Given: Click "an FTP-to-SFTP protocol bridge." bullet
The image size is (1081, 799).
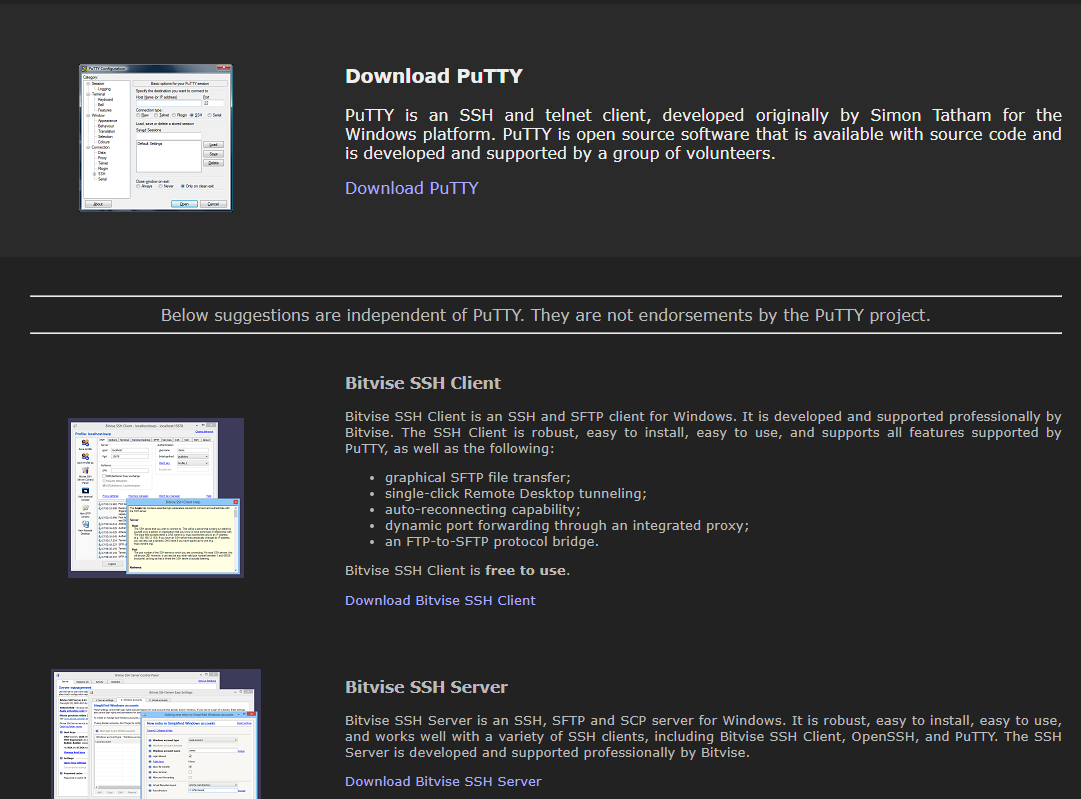Looking at the screenshot, I should [x=492, y=541].
